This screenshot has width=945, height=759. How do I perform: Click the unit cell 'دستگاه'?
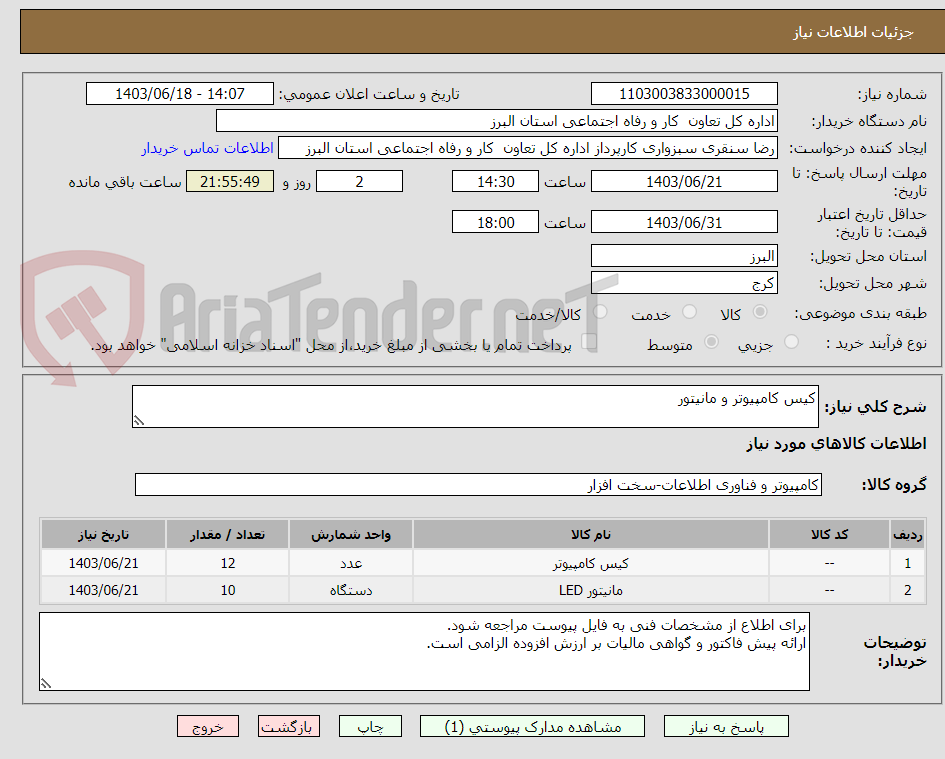pos(351,590)
